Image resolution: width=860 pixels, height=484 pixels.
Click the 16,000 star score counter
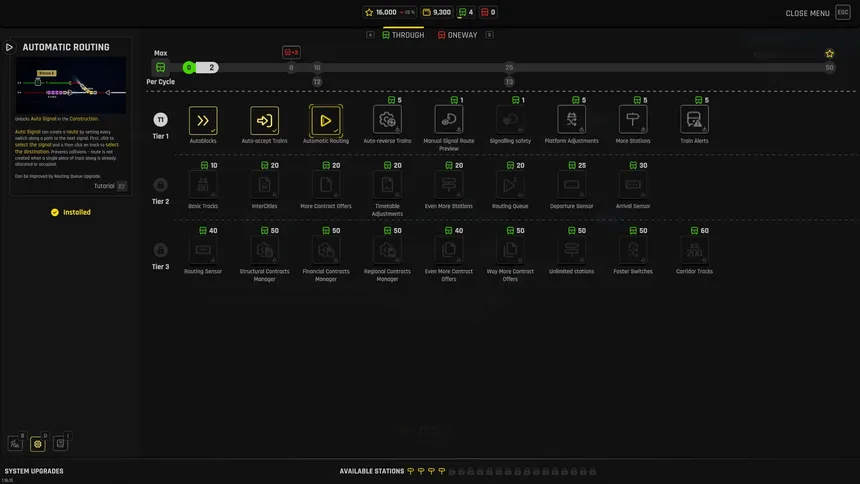[389, 12]
